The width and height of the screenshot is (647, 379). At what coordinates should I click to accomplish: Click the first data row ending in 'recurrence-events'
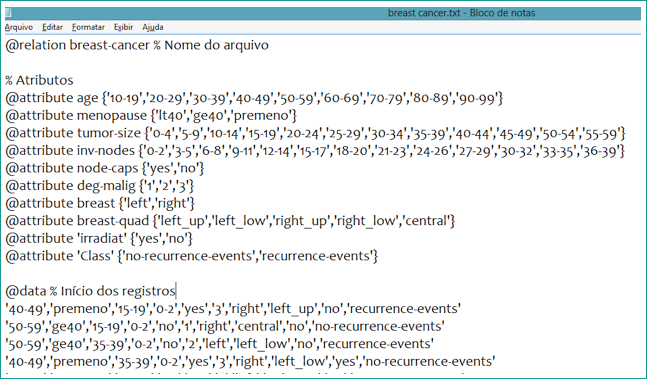pyautogui.click(x=233, y=309)
